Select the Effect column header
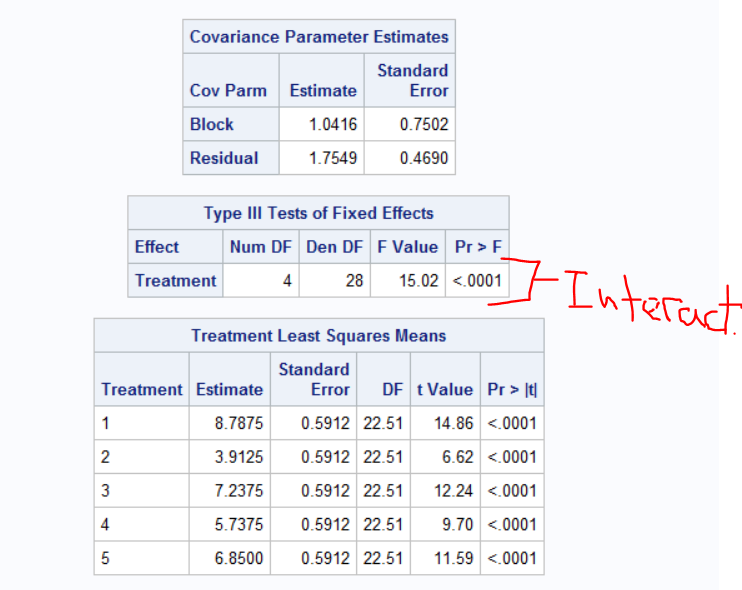The image size is (742, 590). click(x=157, y=247)
